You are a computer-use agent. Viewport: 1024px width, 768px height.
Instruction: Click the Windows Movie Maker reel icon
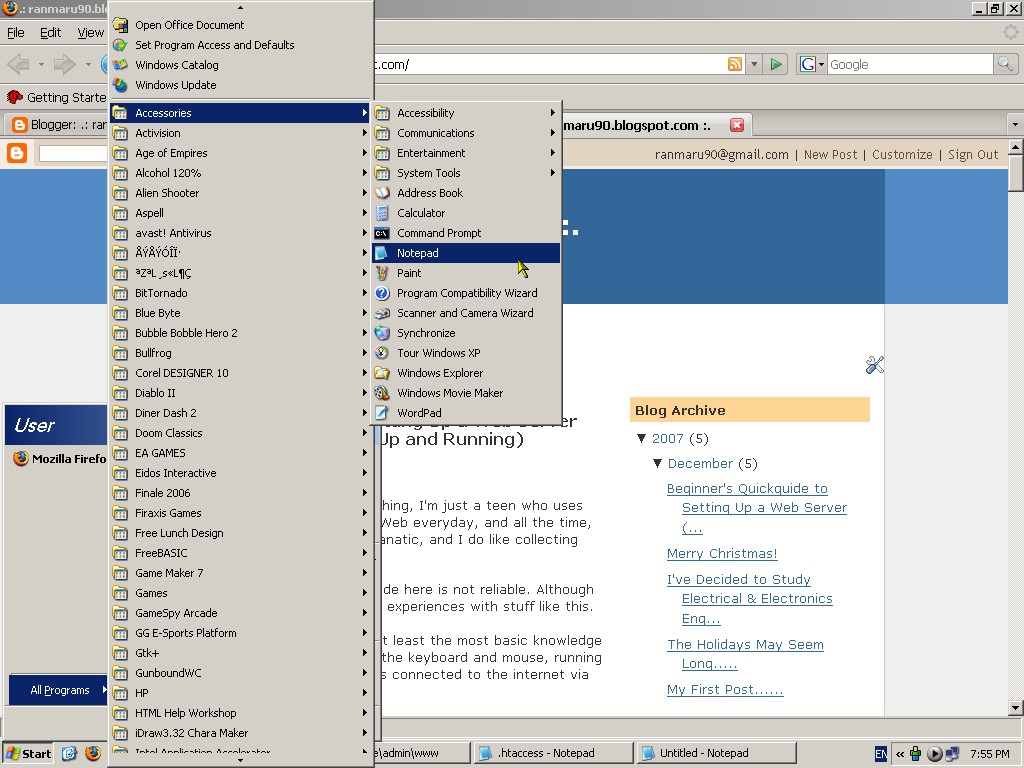pyautogui.click(x=382, y=393)
